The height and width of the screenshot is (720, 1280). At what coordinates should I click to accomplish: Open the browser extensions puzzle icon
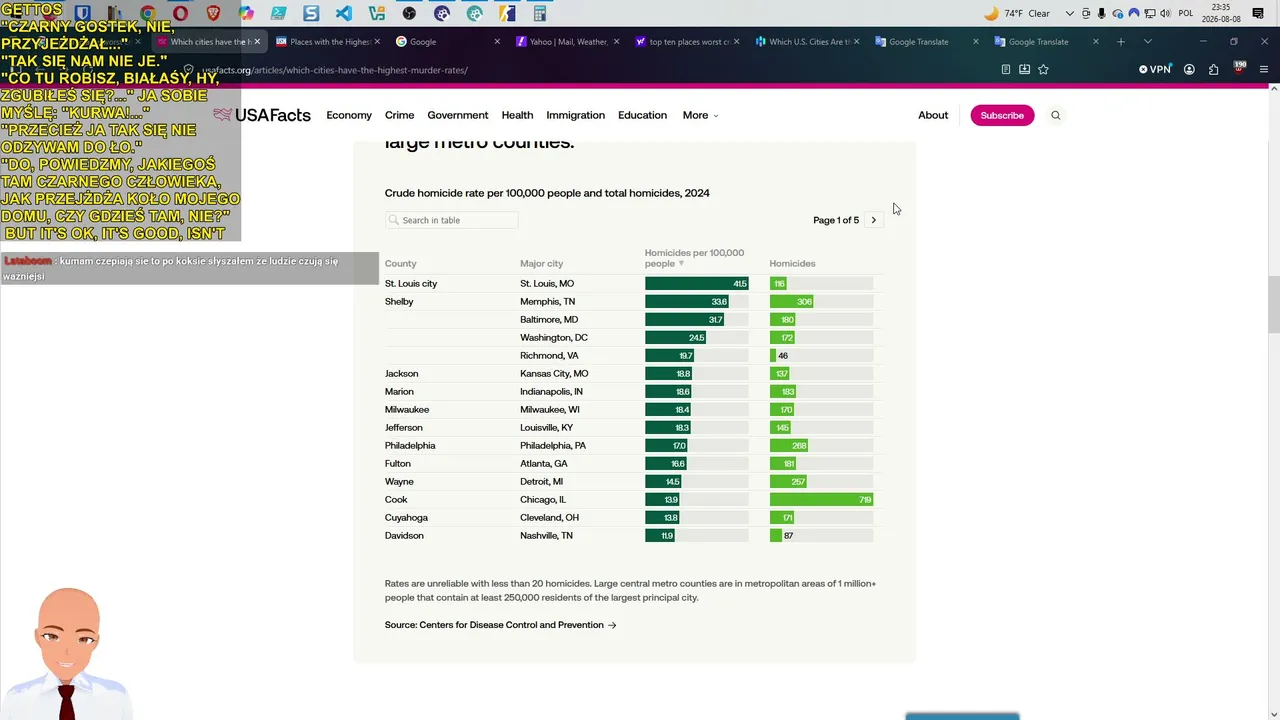tap(1213, 70)
